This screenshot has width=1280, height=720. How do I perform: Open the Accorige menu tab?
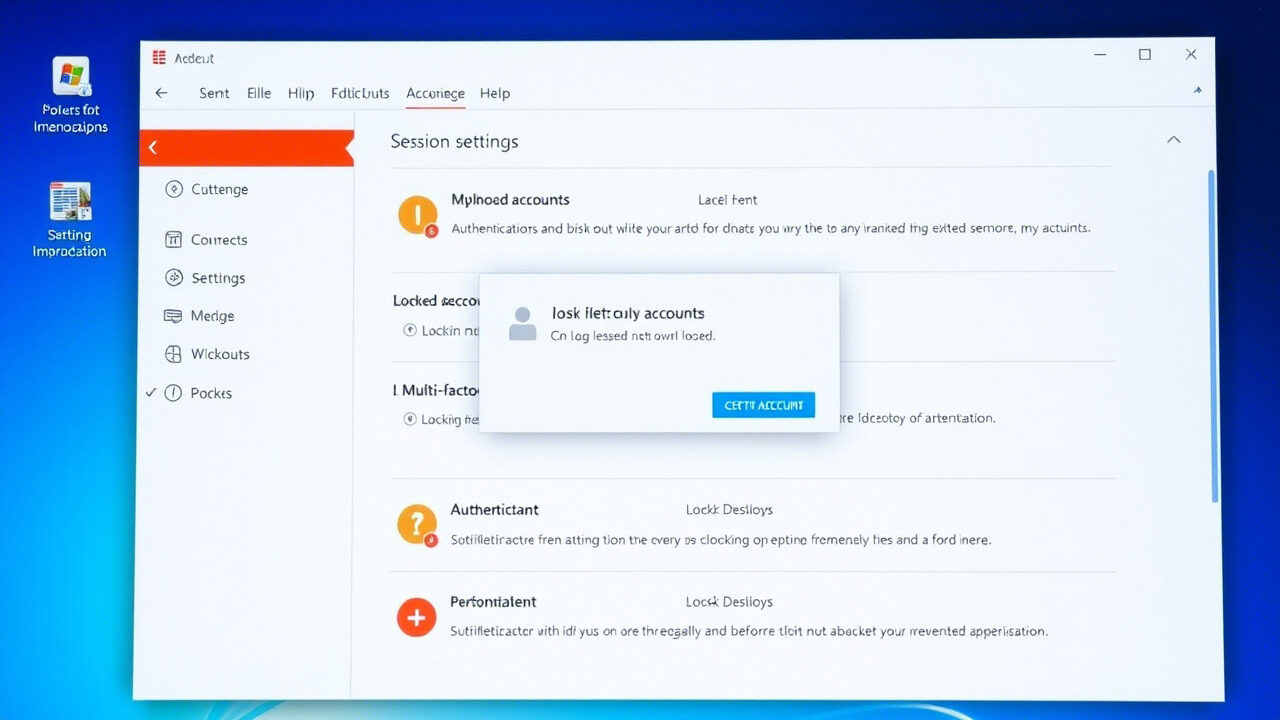(x=435, y=93)
